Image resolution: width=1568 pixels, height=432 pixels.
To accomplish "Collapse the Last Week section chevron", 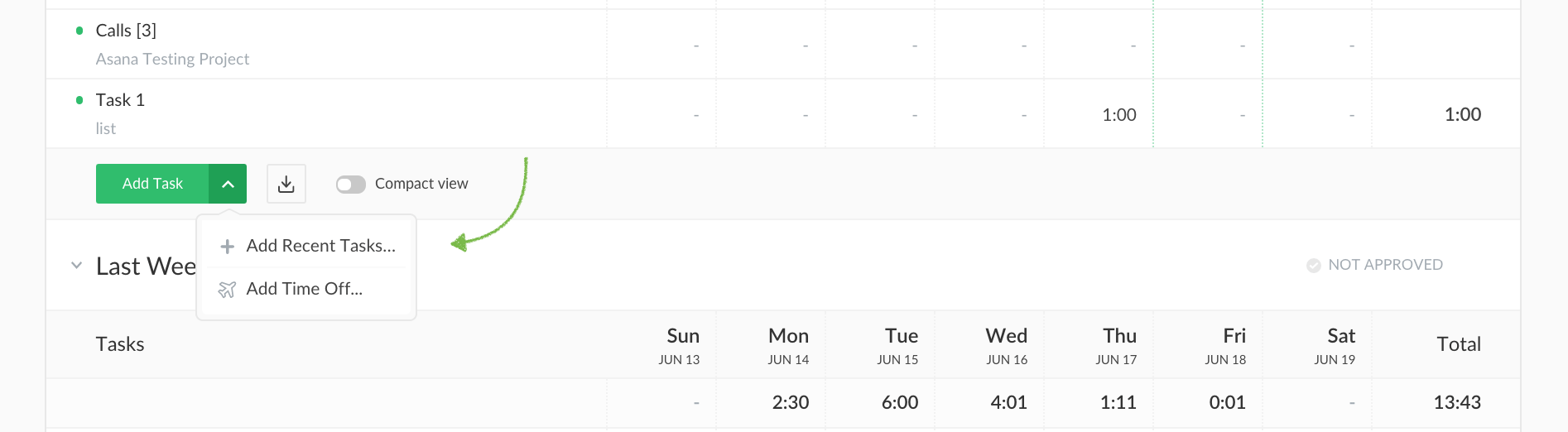I will pyautogui.click(x=76, y=266).
